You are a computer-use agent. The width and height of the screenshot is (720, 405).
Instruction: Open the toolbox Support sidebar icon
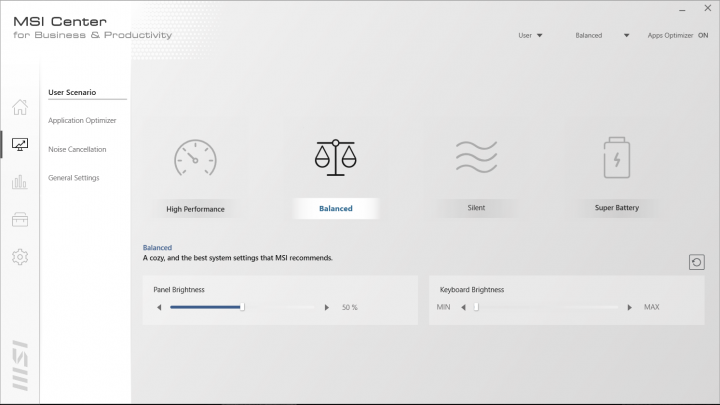coord(20,219)
